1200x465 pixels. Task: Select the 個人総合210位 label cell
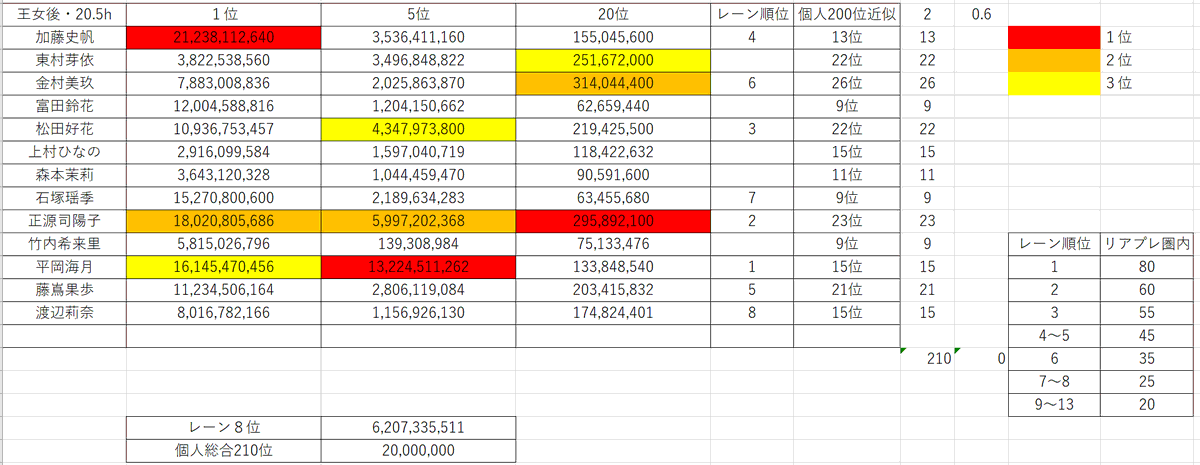click(x=224, y=451)
